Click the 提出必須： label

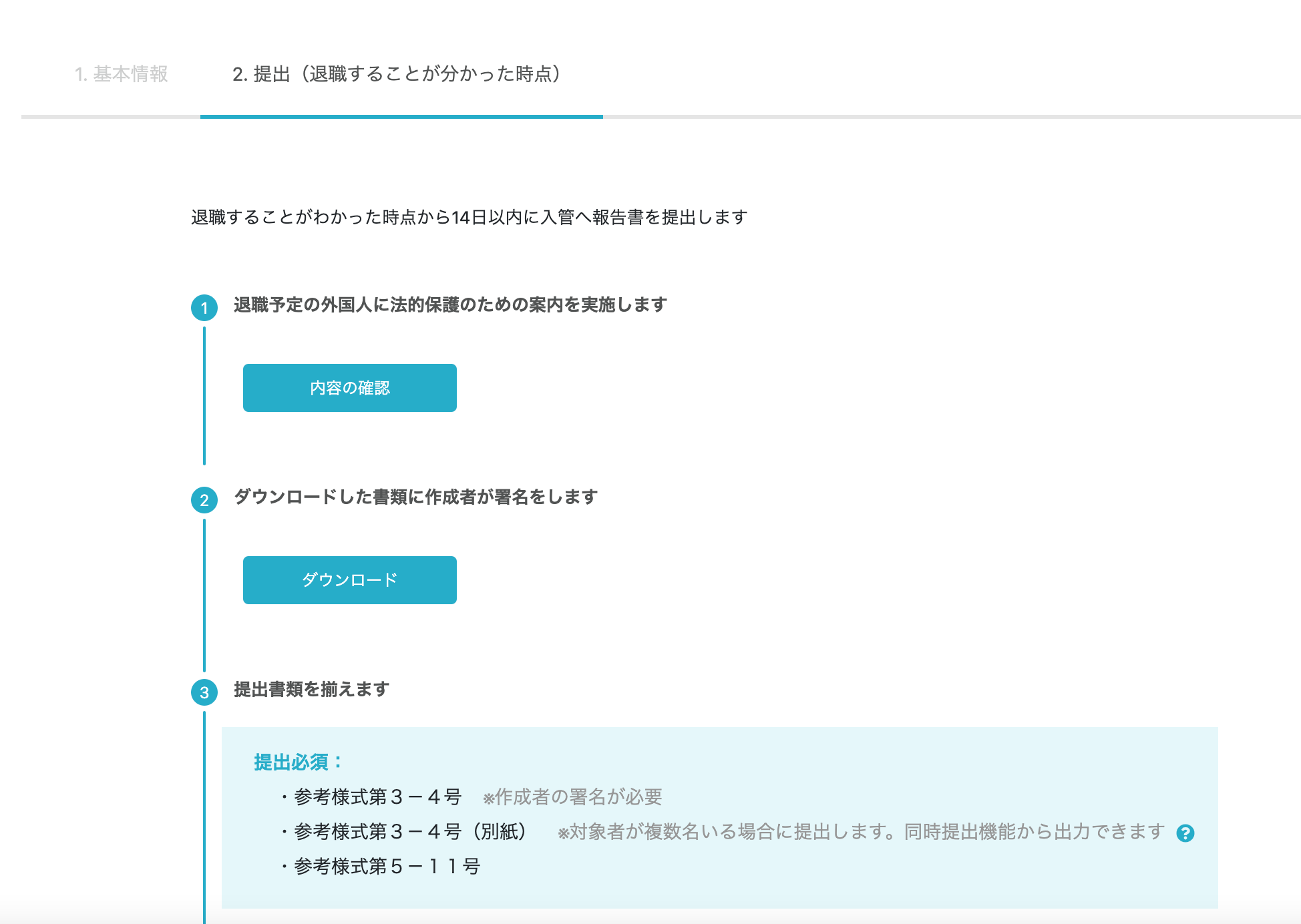tap(298, 762)
